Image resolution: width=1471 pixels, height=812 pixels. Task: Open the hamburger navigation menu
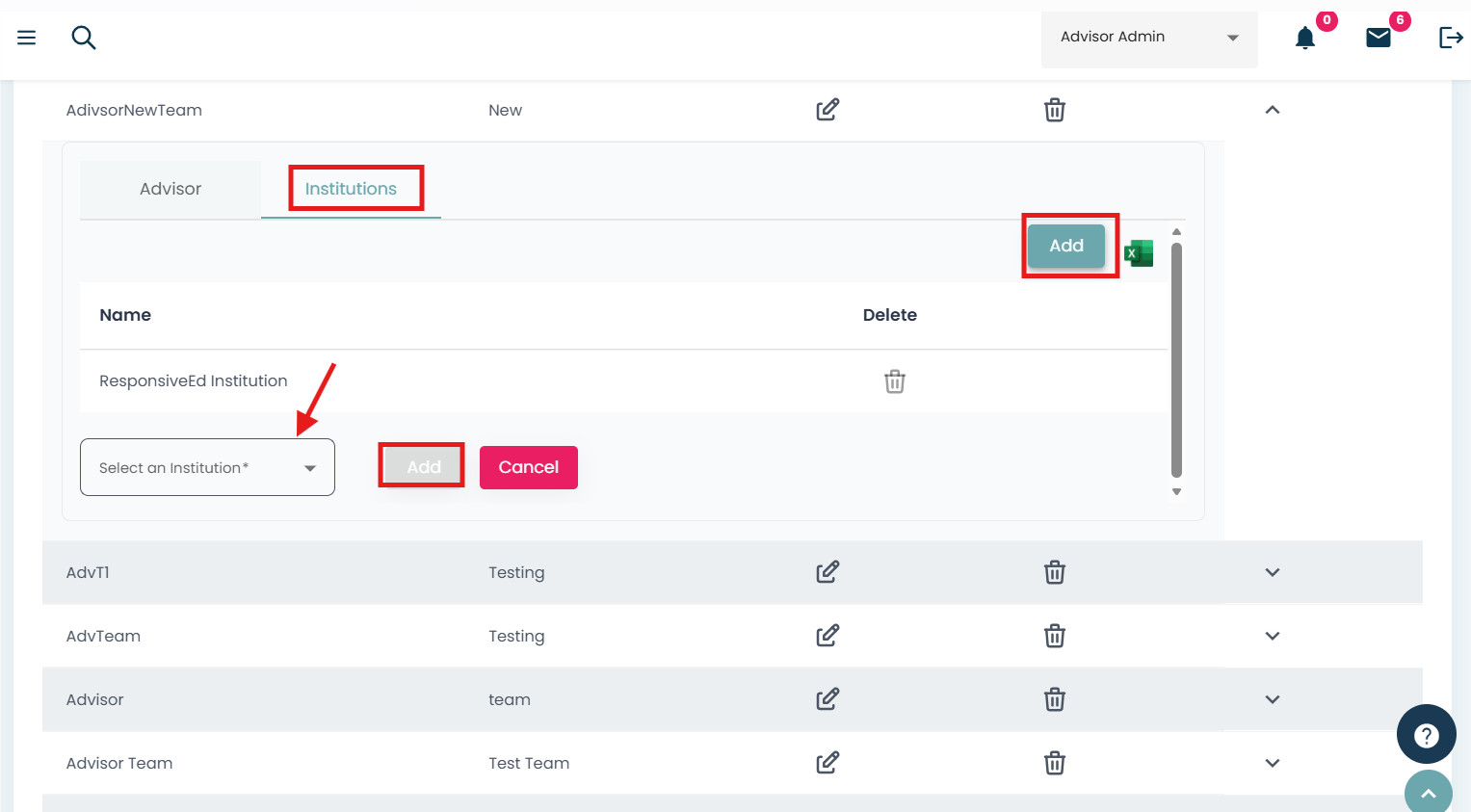[27, 38]
